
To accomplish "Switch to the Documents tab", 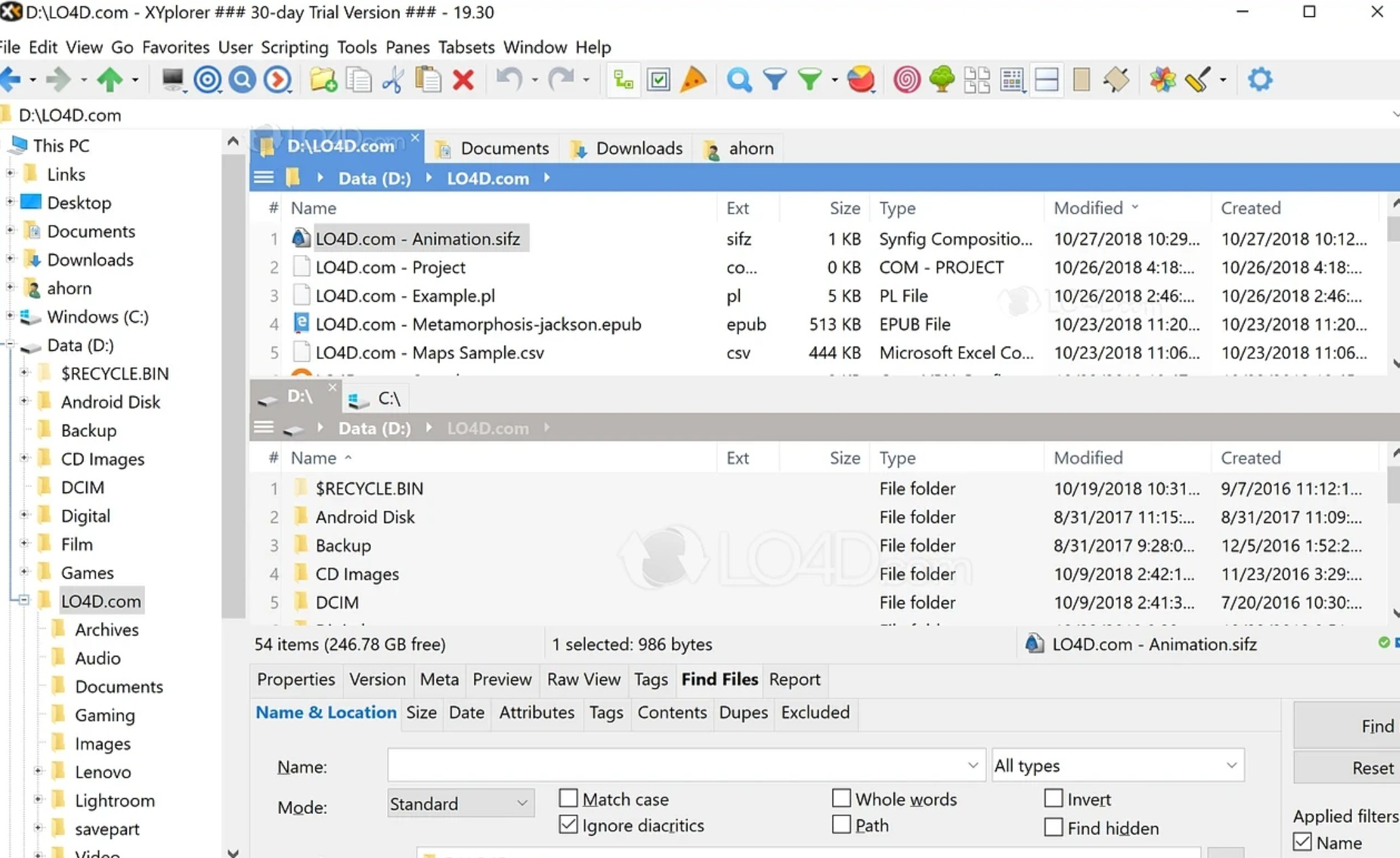I will click(493, 148).
